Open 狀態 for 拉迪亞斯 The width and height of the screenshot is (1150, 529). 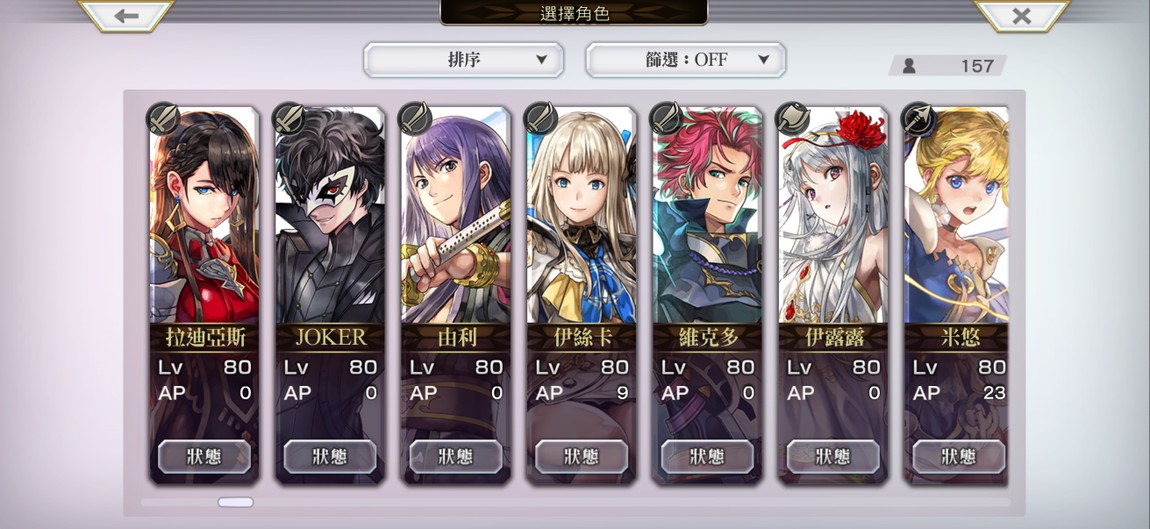205,456
